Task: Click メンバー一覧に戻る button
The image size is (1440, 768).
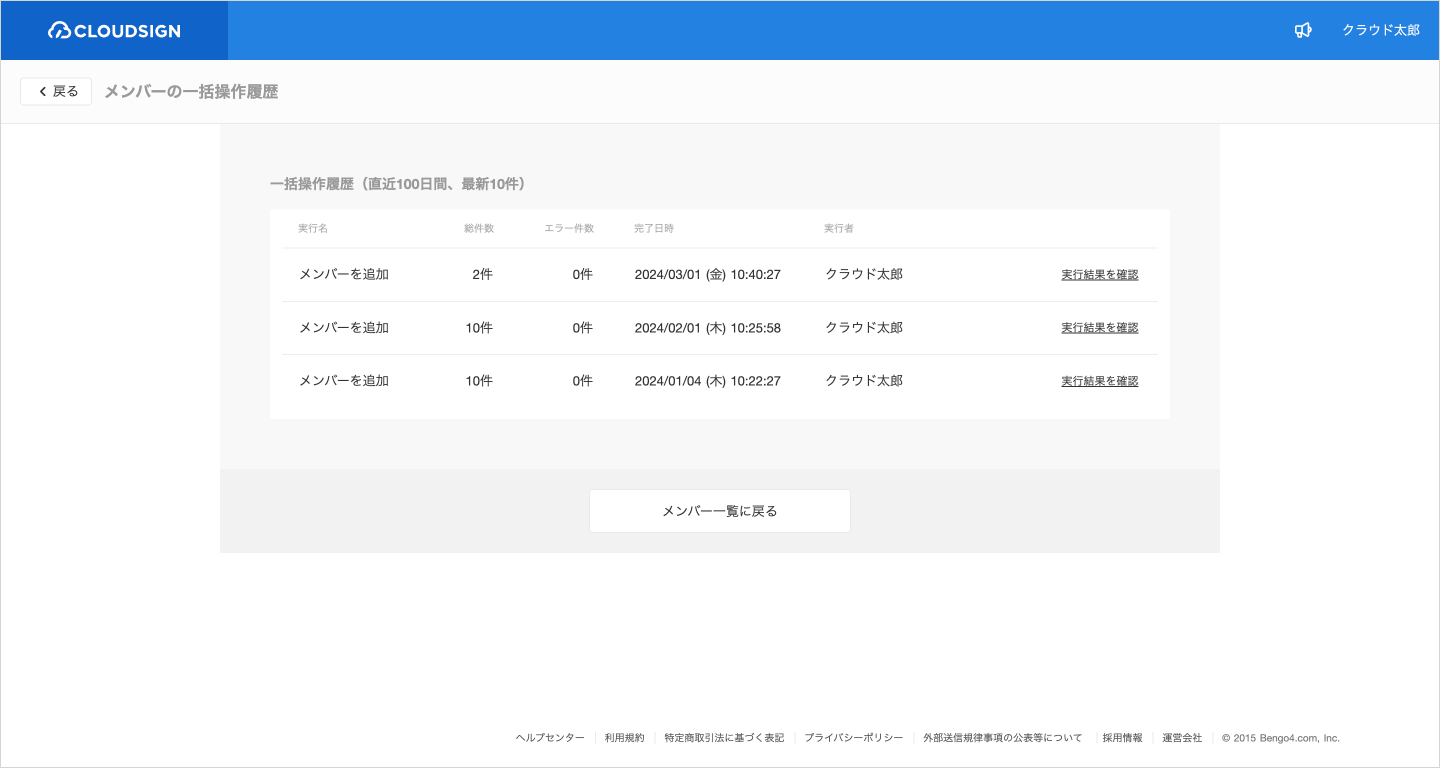Action: point(720,511)
